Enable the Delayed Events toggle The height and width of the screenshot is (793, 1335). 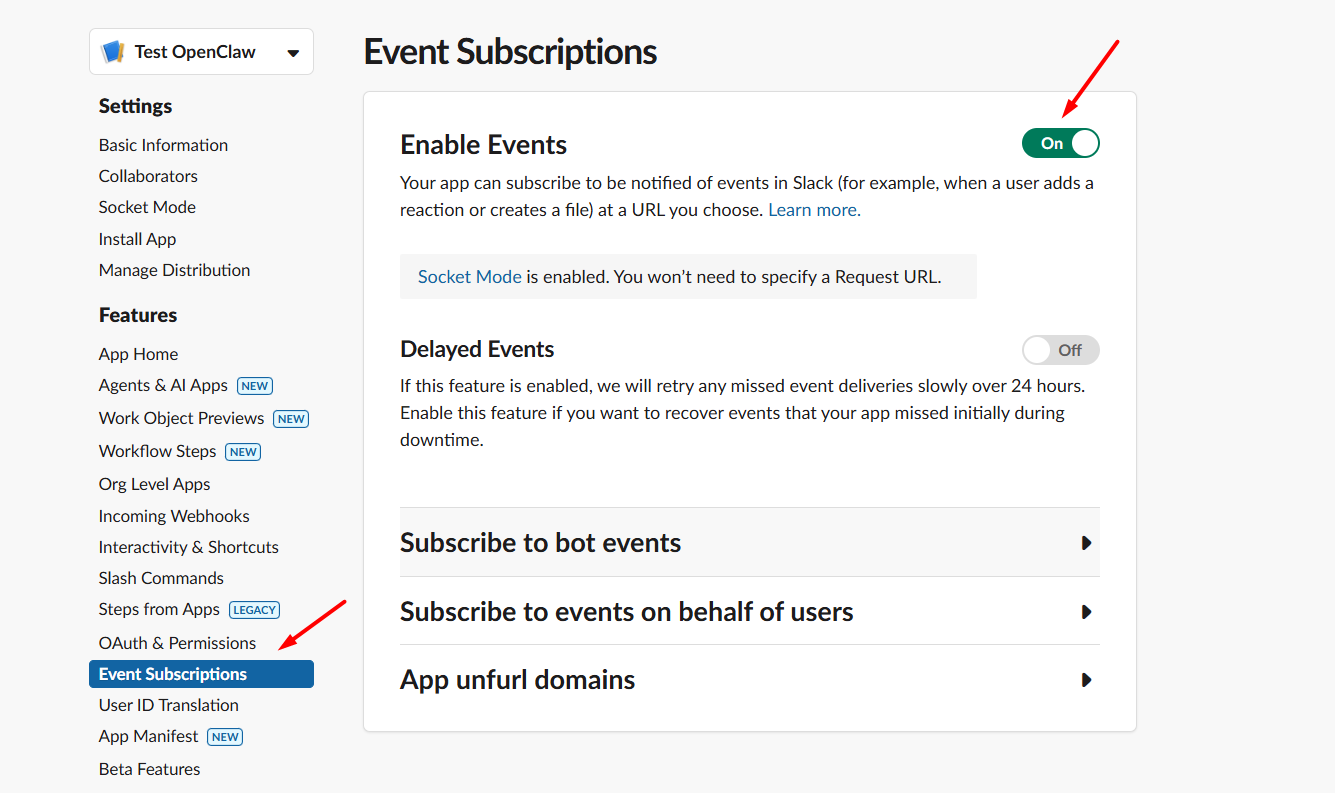(x=1060, y=350)
